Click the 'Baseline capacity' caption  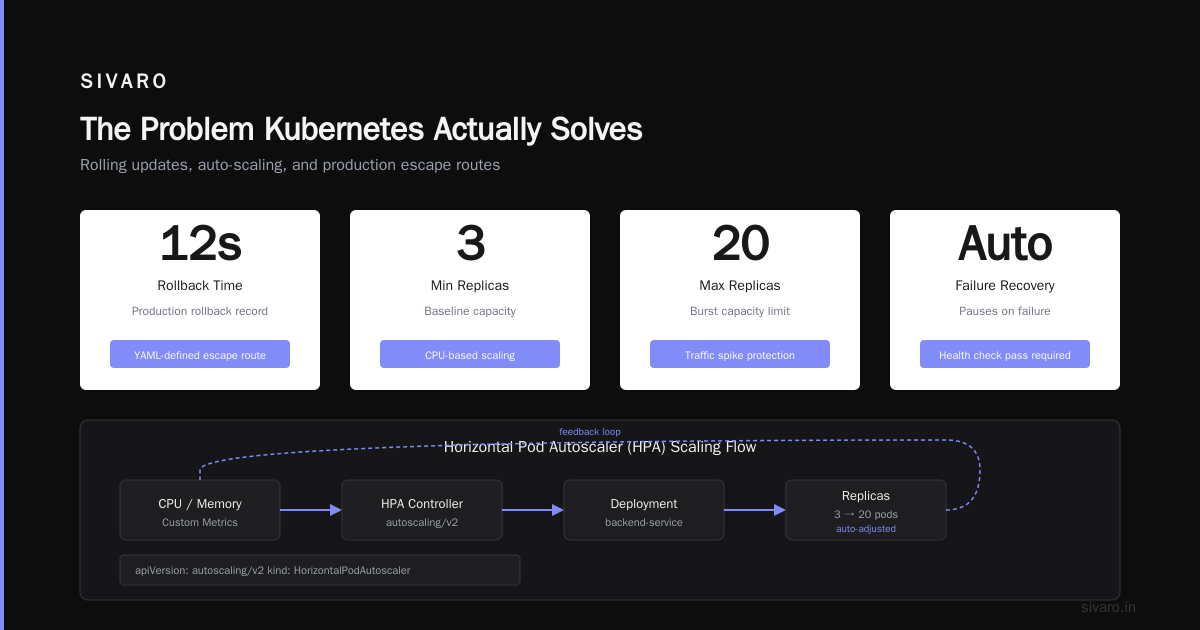pos(470,311)
